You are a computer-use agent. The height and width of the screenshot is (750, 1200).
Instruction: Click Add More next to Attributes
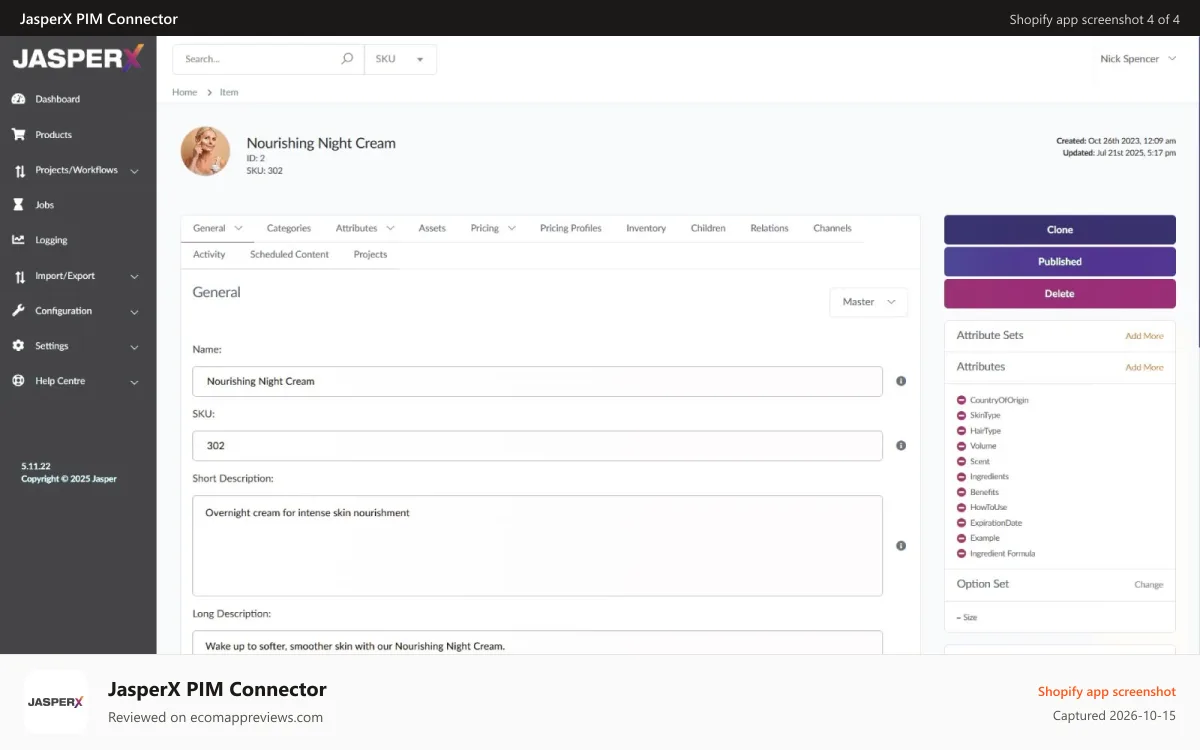[1144, 367]
